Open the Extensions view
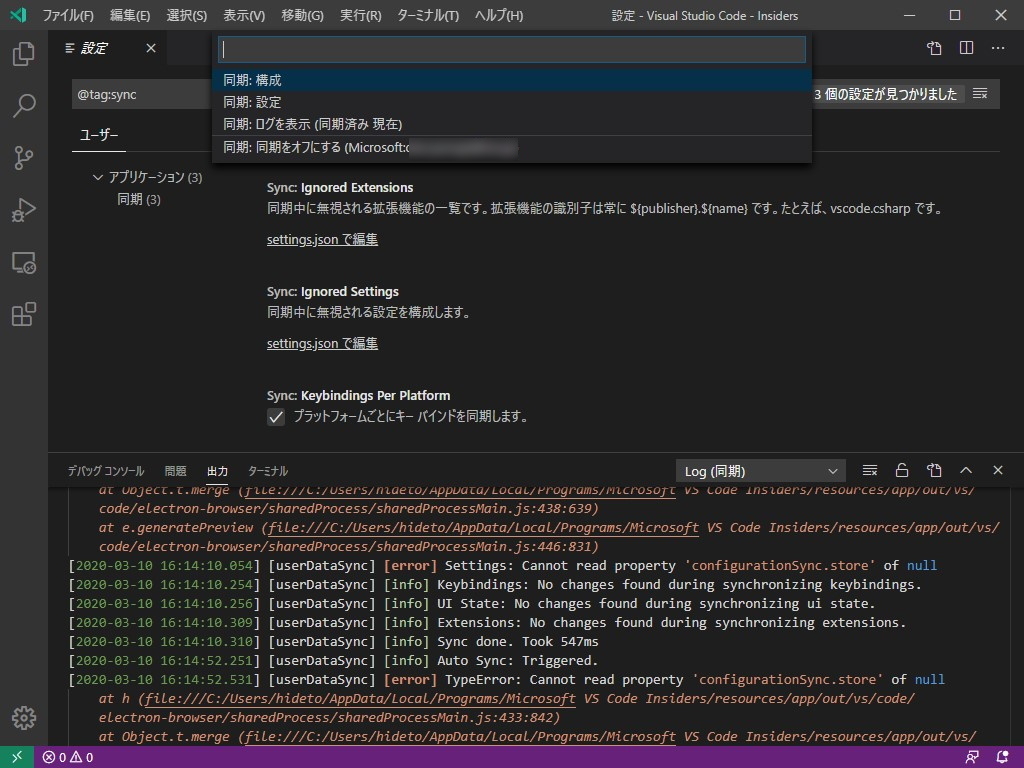1024x768 pixels. pos(24,314)
